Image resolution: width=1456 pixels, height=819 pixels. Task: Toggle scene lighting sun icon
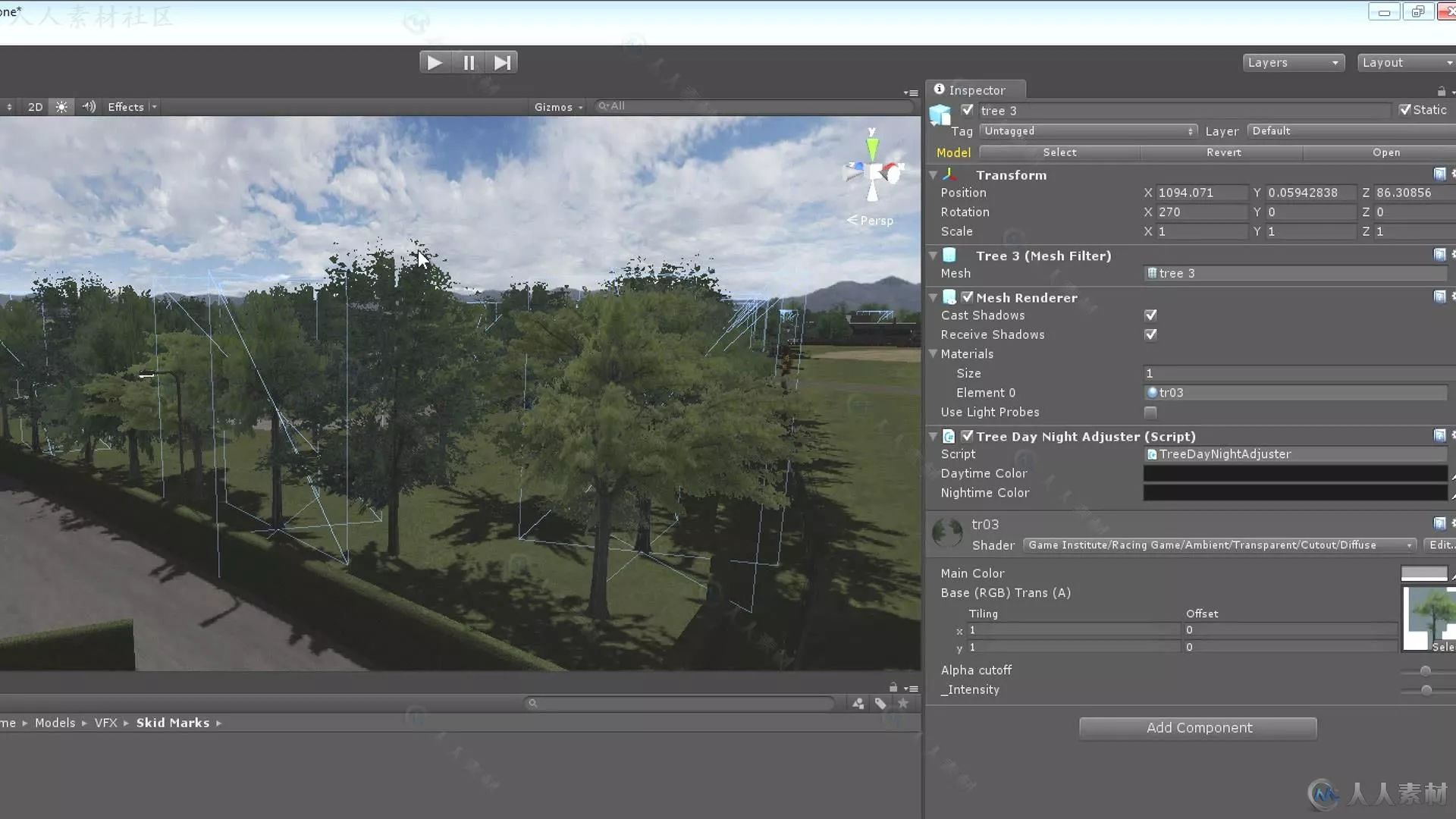point(61,107)
